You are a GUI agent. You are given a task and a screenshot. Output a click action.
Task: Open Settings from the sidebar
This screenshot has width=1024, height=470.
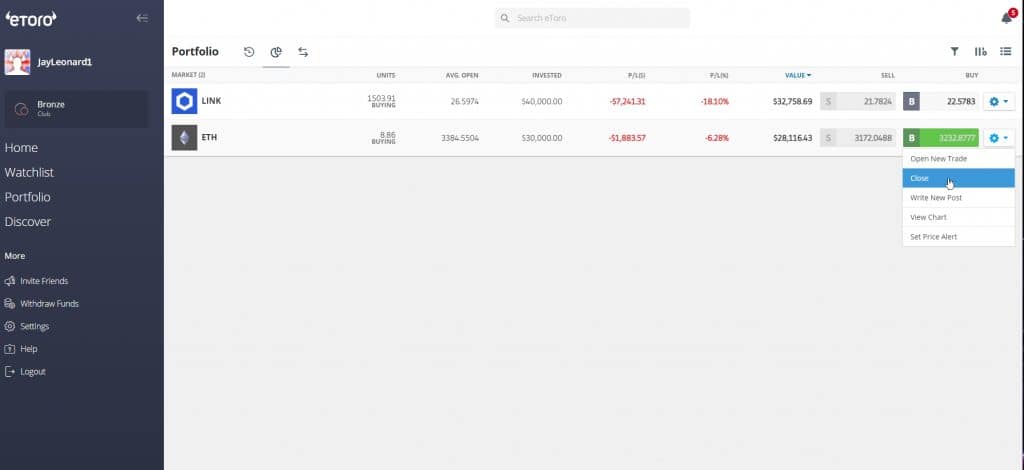coord(35,326)
